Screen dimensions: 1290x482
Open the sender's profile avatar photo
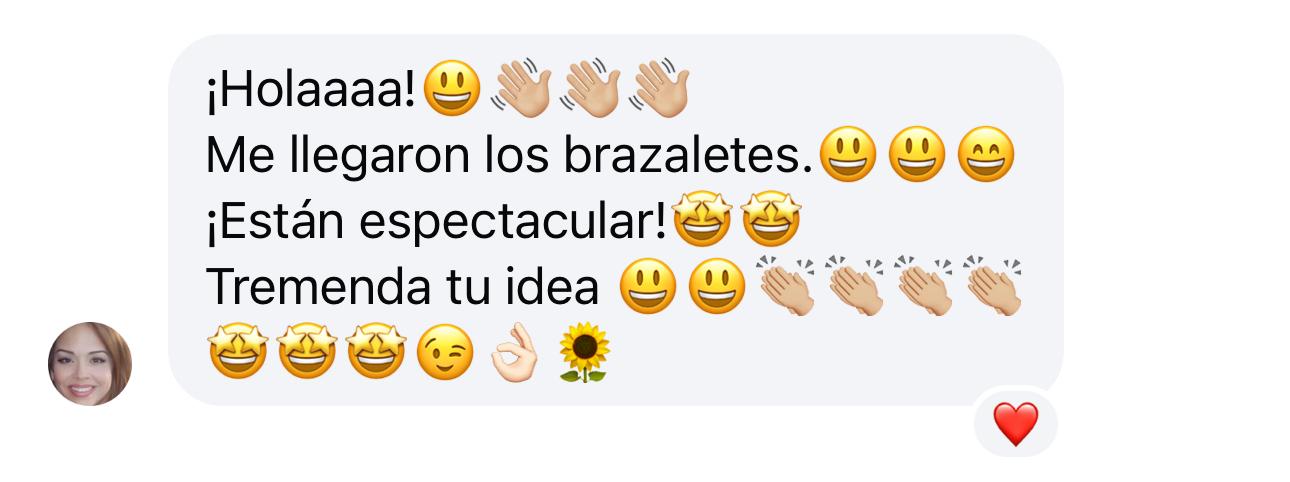(x=90, y=364)
